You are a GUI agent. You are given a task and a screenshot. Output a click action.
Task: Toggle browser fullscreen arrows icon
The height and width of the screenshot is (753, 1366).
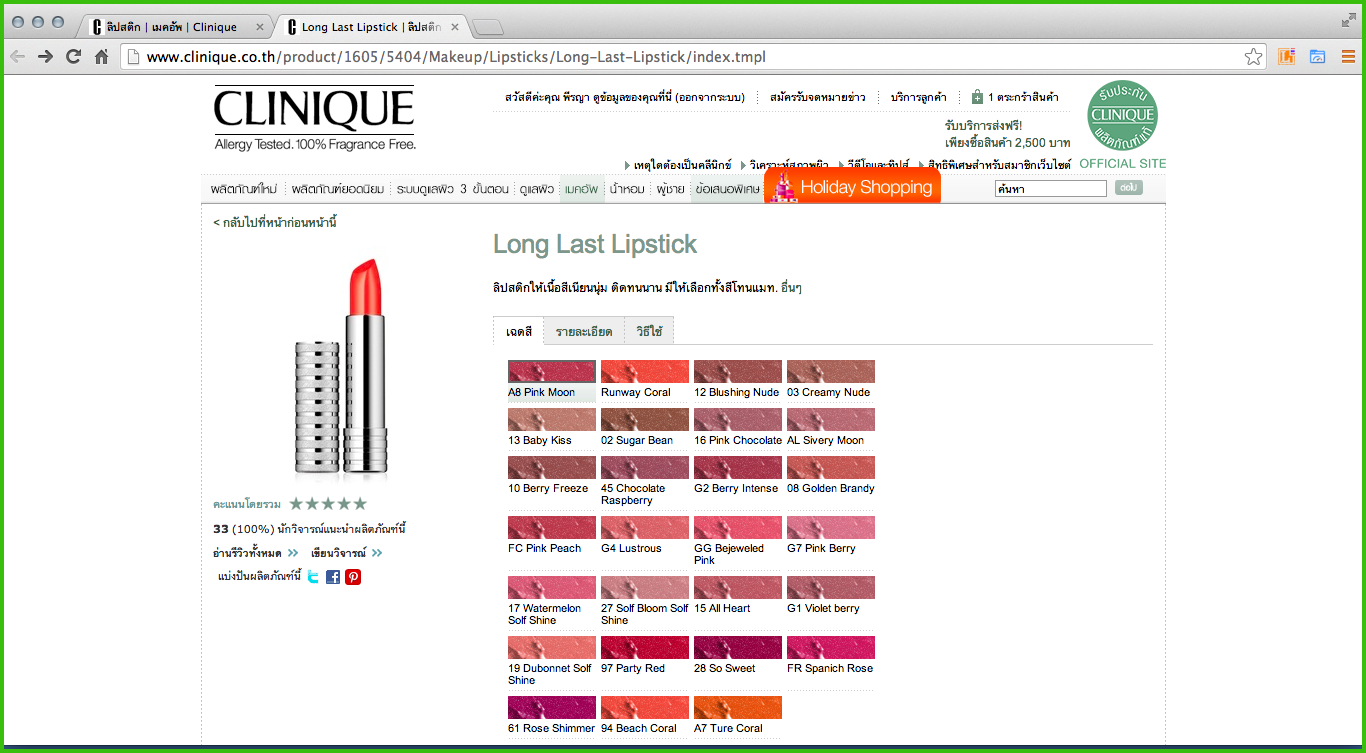1349,20
